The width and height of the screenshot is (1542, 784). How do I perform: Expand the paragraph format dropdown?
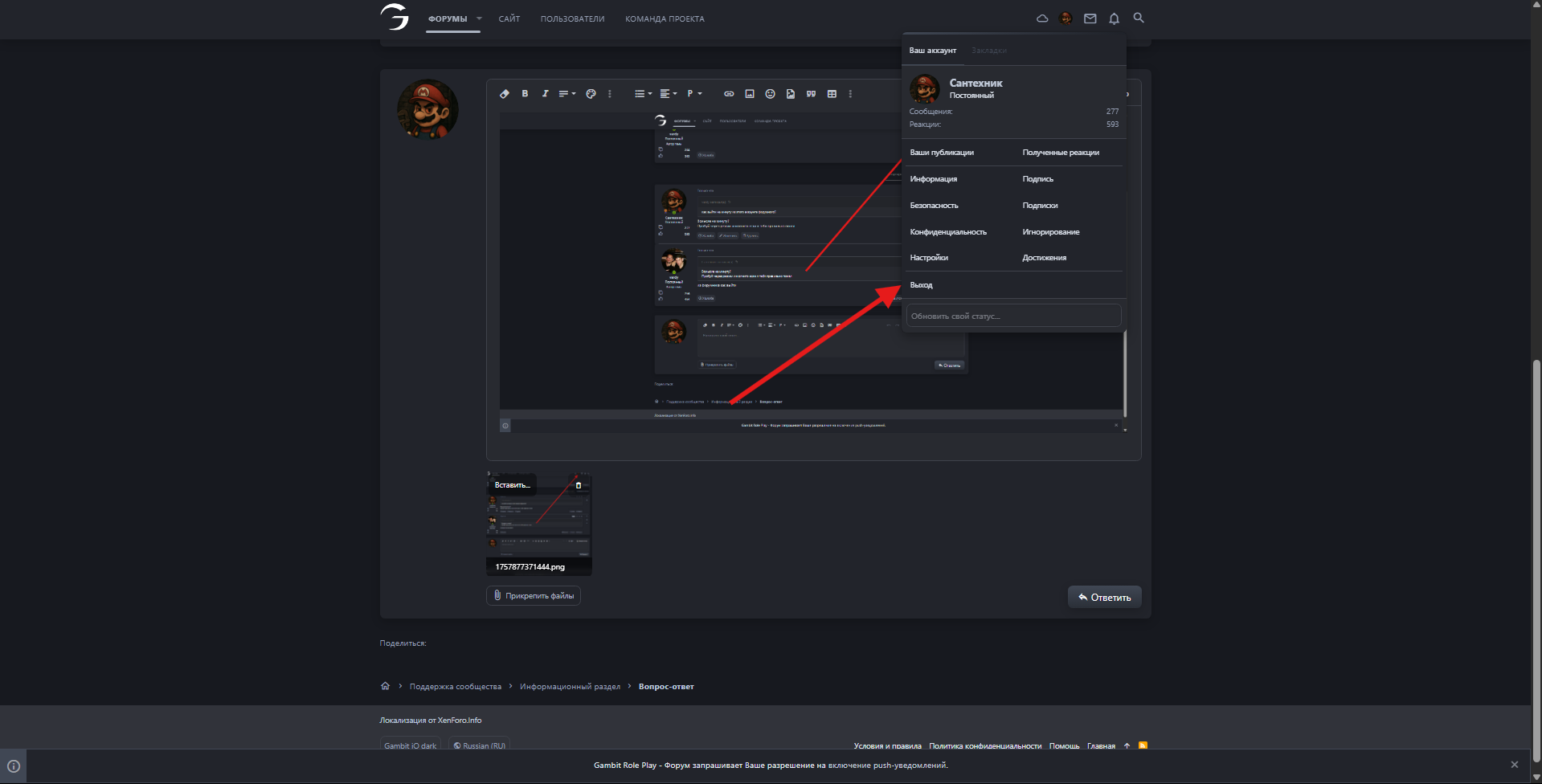(x=694, y=94)
